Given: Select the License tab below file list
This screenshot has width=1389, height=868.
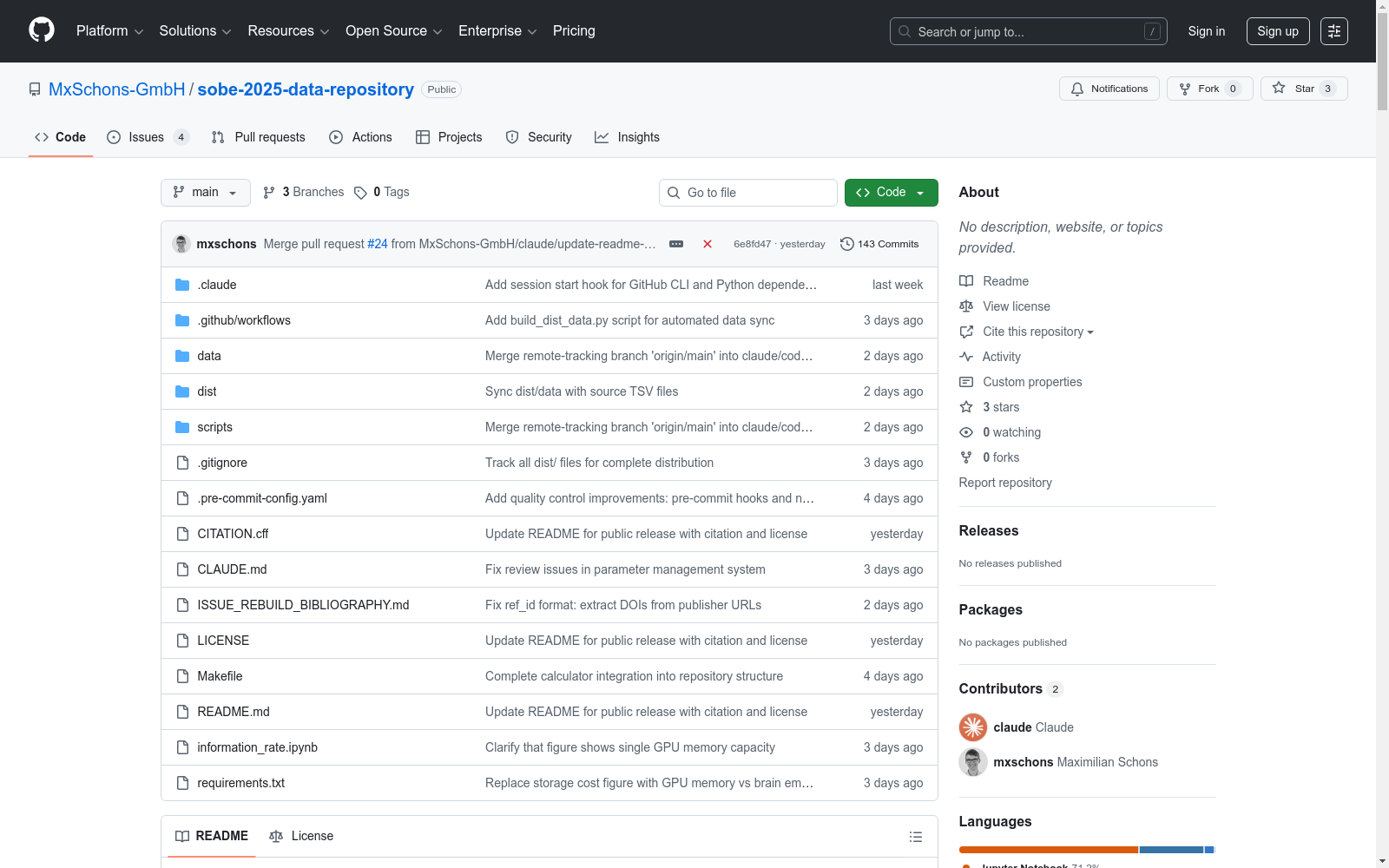Looking at the screenshot, I should point(301,836).
